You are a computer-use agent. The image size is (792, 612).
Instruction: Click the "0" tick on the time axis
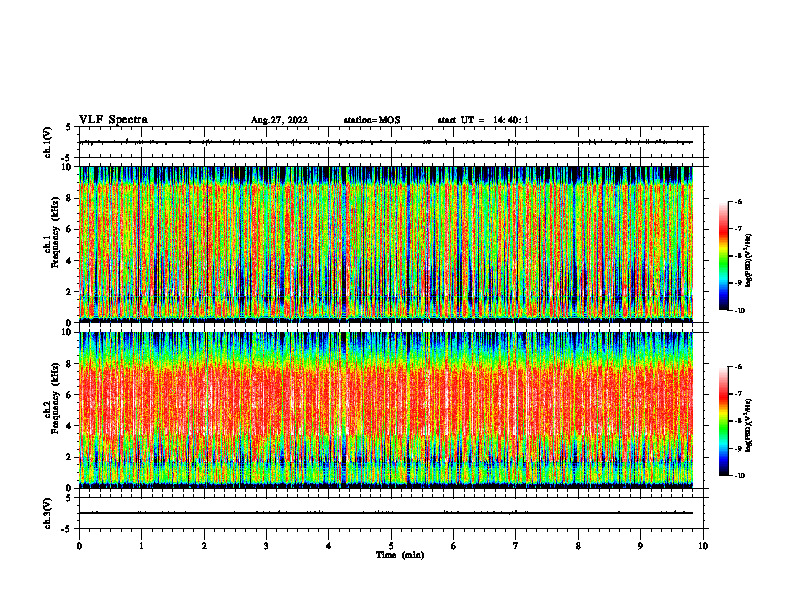[x=79, y=546]
